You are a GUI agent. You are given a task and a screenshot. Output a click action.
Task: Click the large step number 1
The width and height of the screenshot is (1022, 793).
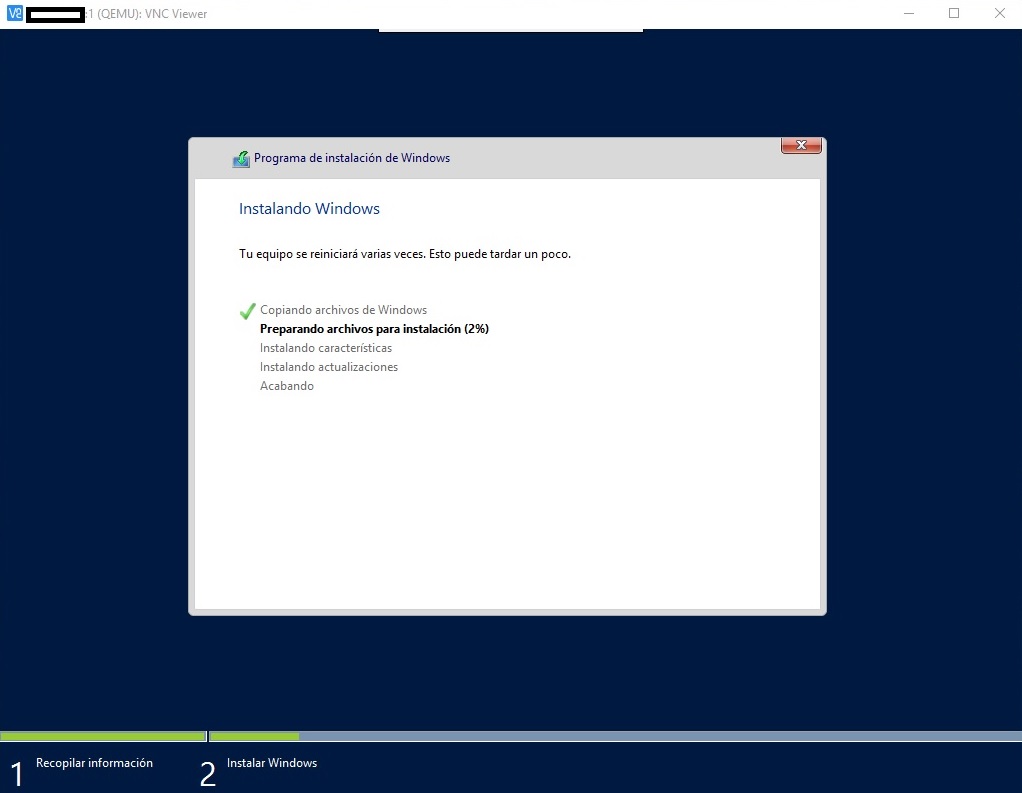[x=17, y=774]
